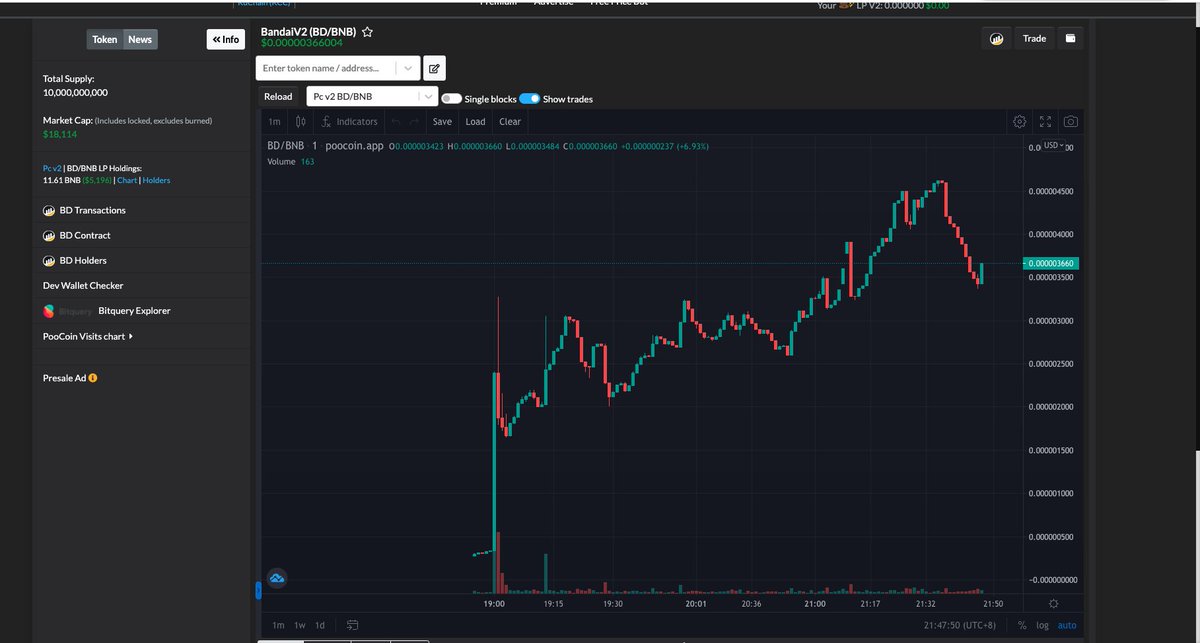Viewport: 1200px width, 643px height.
Task: Open the wallet icon button
Action: click(1070, 38)
